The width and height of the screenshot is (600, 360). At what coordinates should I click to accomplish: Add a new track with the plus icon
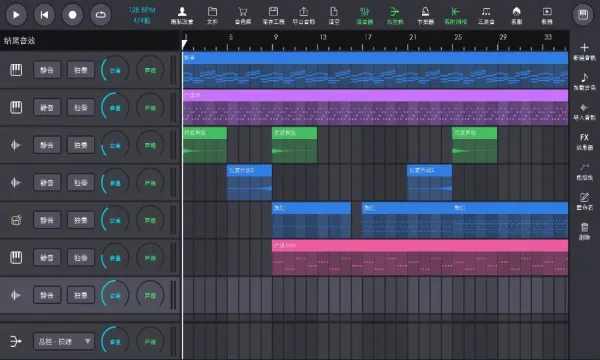(x=584, y=52)
